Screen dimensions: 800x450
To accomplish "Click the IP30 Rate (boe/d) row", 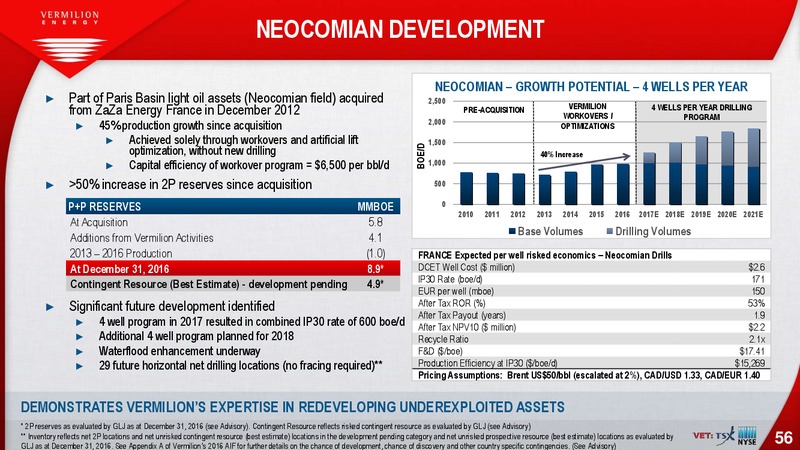I will pyautogui.click(x=591, y=279).
